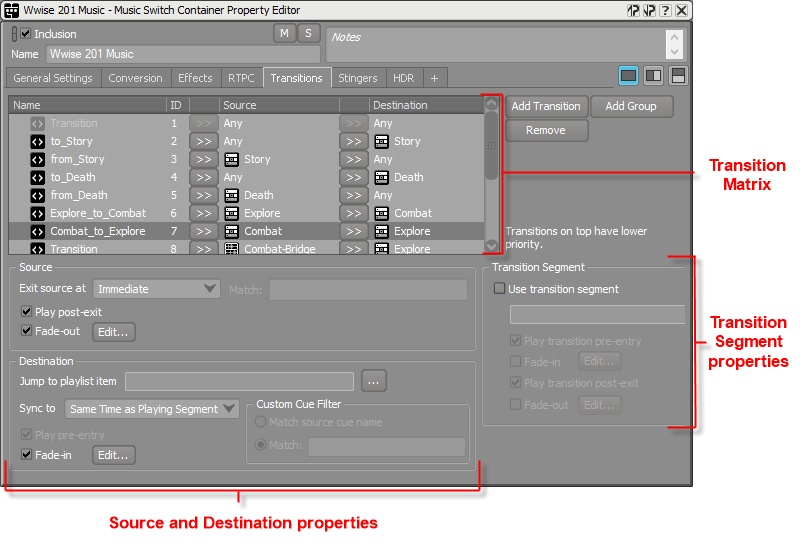Image resolution: width=800 pixels, height=550 pixels.
Task: Click Explore source icon in Explore_to_Combat row
Action: click(232, 213)
